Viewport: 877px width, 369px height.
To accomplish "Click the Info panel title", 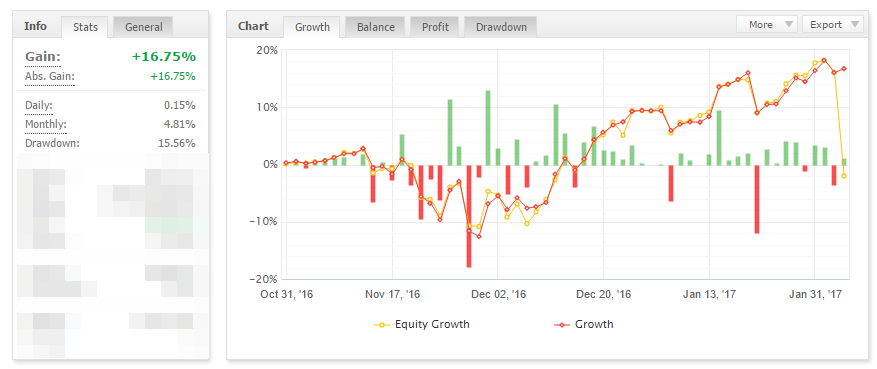I will point(36,26).
